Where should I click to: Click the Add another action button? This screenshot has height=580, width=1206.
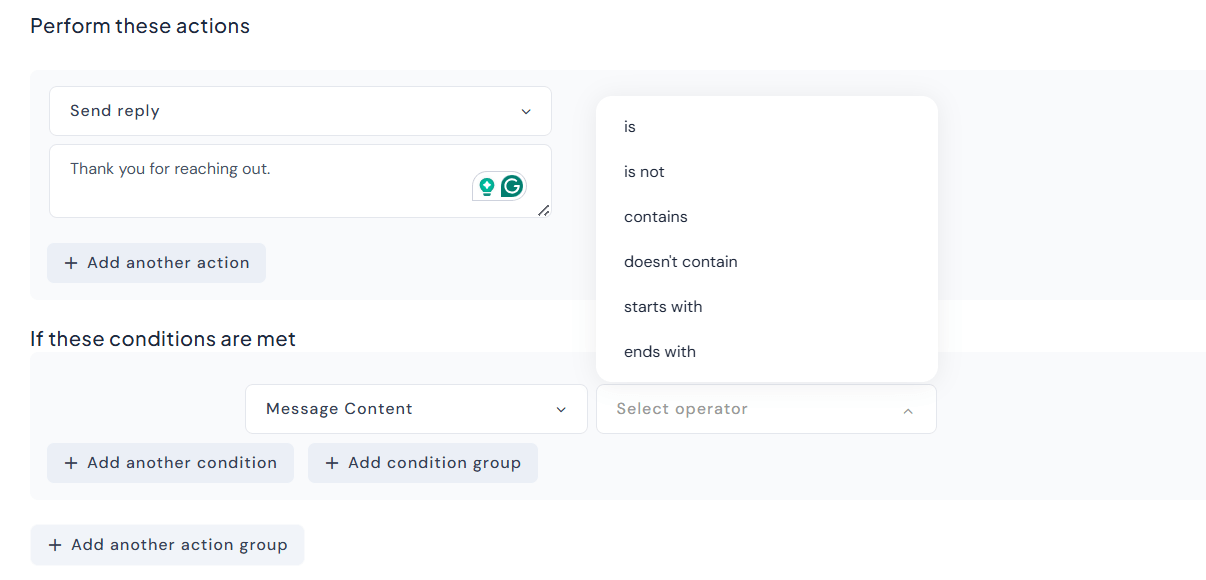pos(156,263)
